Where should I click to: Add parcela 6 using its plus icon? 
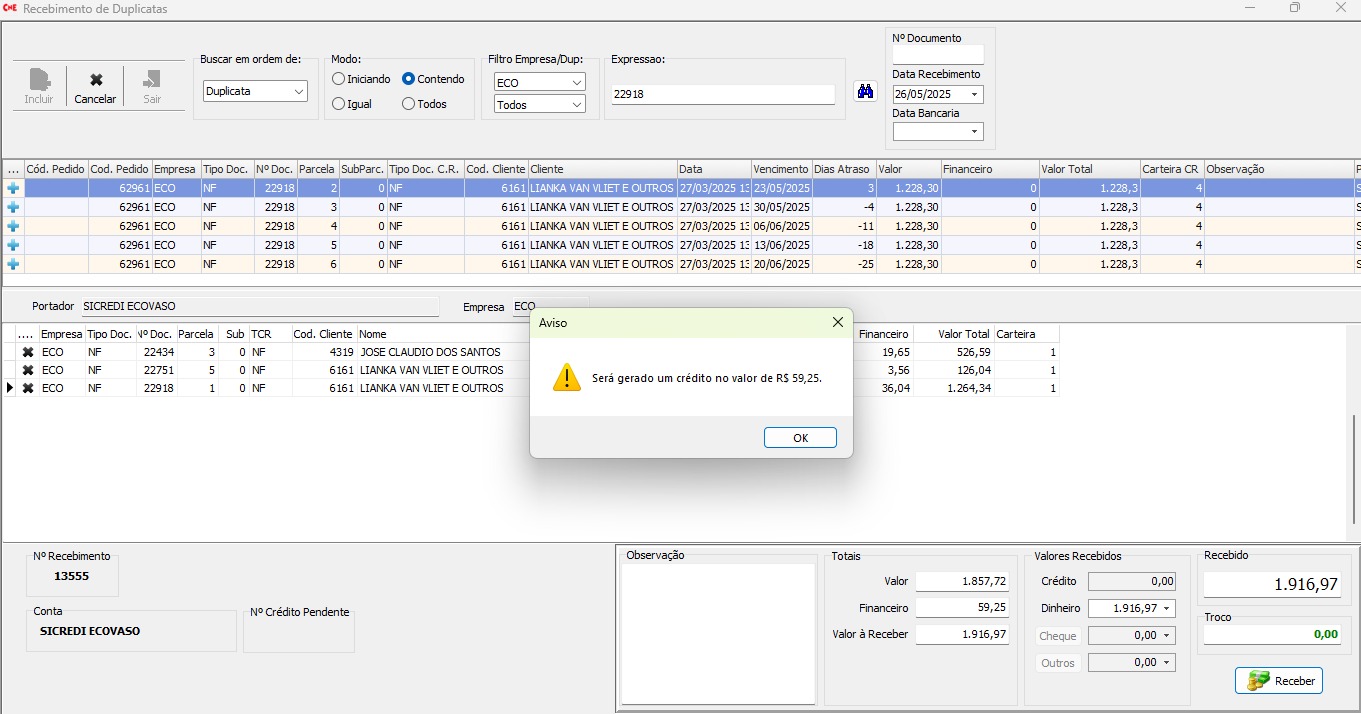tap(14, 264)
